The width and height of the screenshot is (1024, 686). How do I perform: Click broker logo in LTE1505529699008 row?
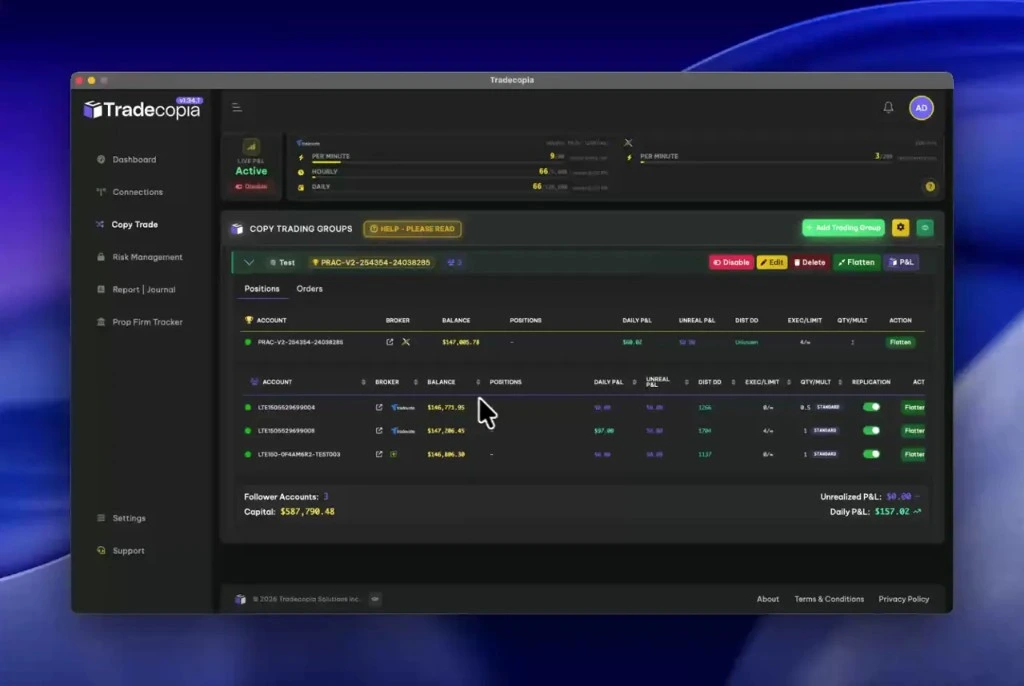403,431
